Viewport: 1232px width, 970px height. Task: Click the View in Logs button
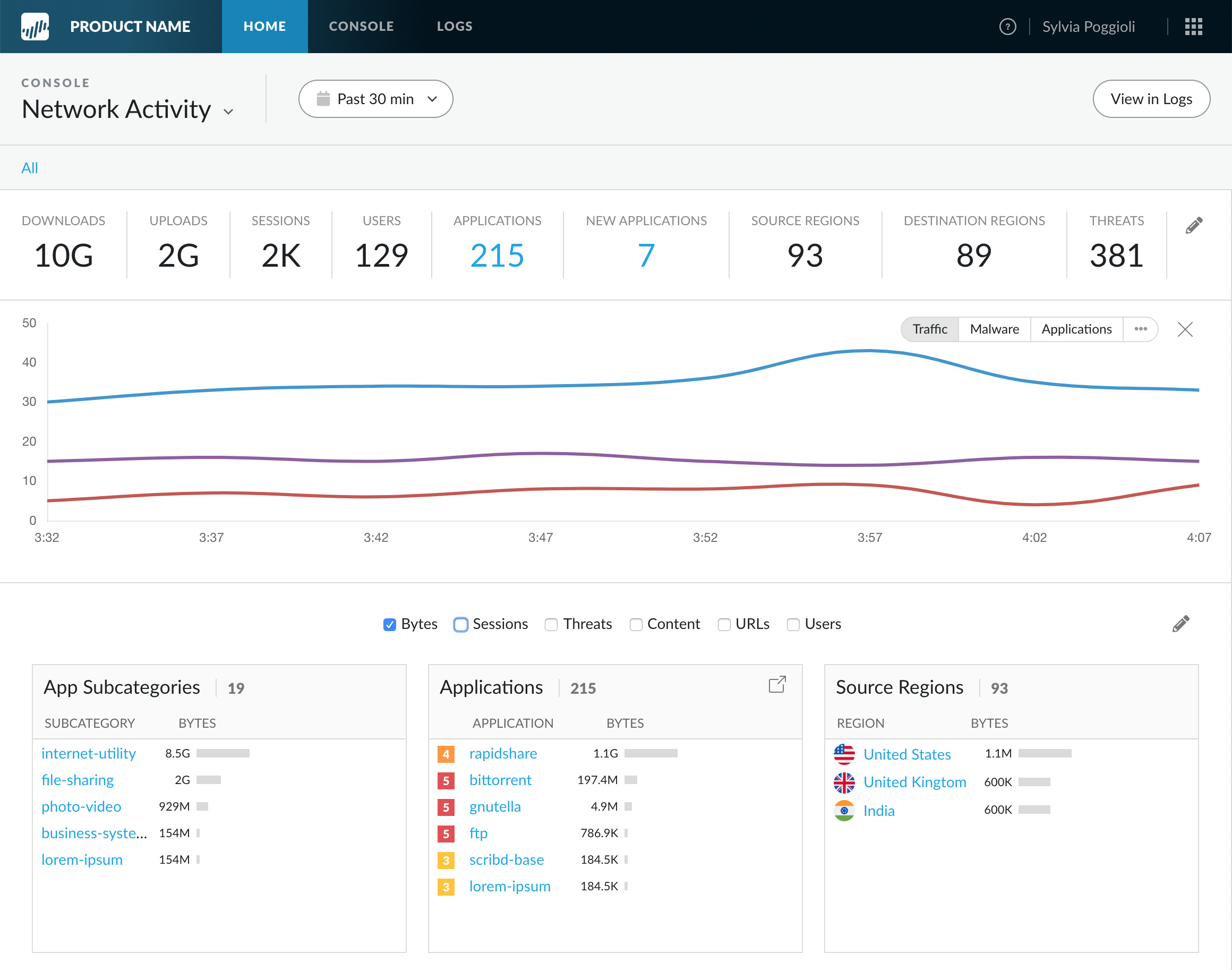coord(1151,99)
